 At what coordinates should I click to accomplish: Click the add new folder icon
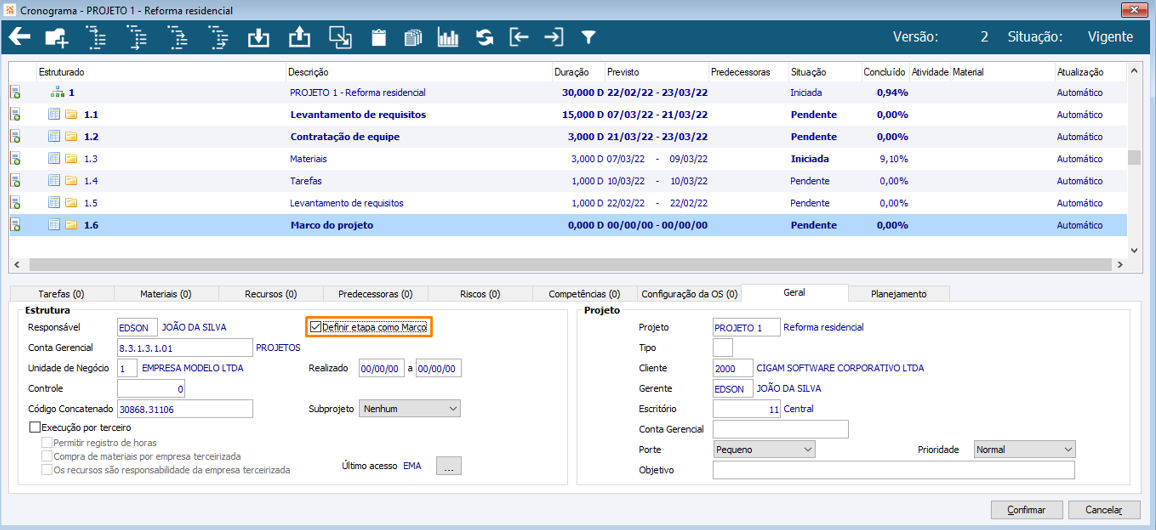pos(57,38)
